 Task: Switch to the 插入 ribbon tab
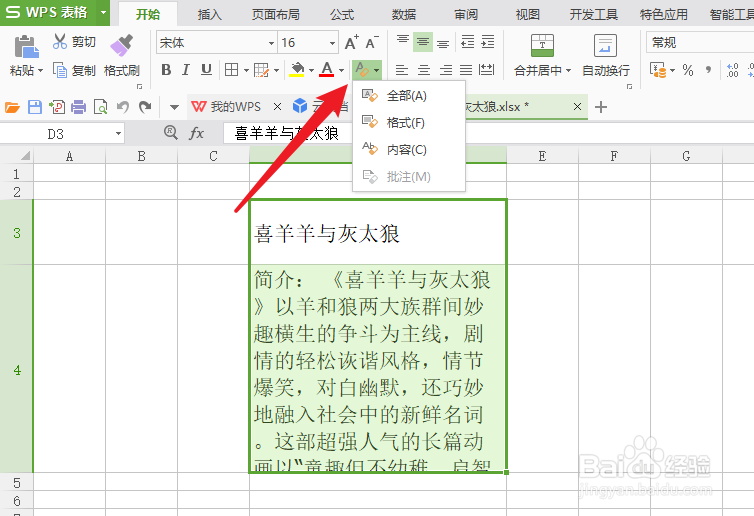tap(210, 14)
